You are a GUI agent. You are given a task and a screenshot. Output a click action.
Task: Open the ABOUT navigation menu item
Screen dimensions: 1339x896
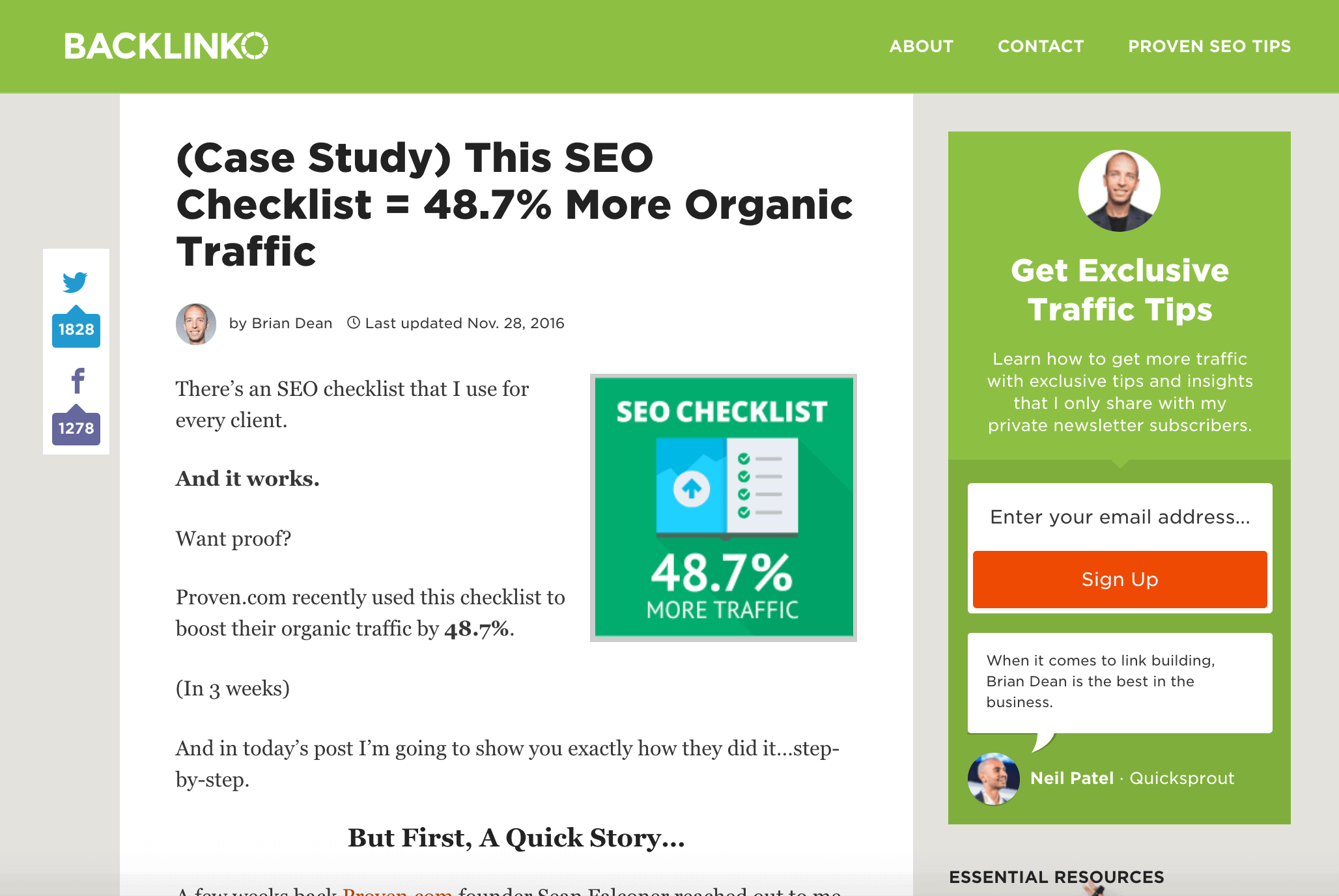tap(922, 46)
